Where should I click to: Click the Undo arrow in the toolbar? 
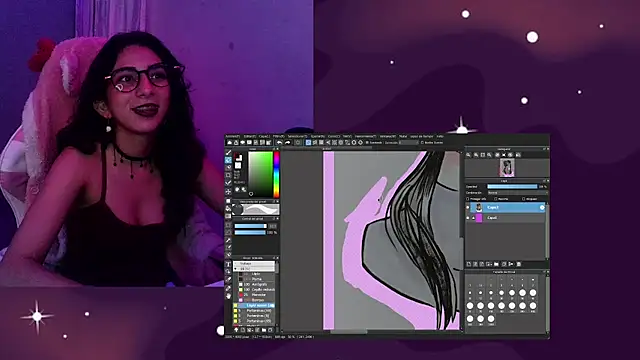click(x=280, y=142)
